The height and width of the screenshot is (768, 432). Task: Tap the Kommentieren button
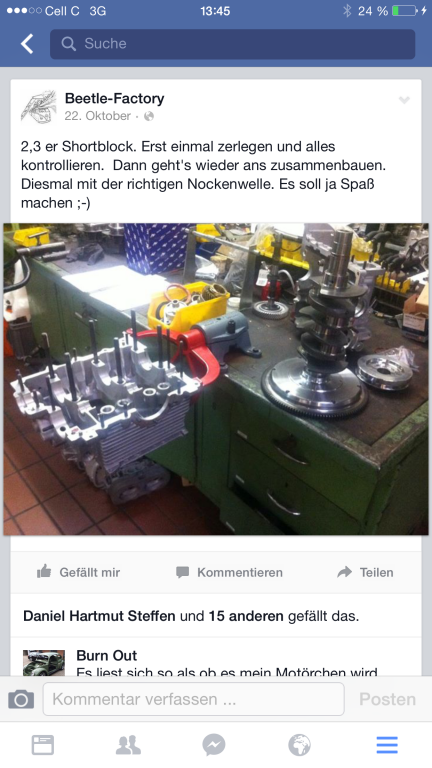tap(229, 572)
